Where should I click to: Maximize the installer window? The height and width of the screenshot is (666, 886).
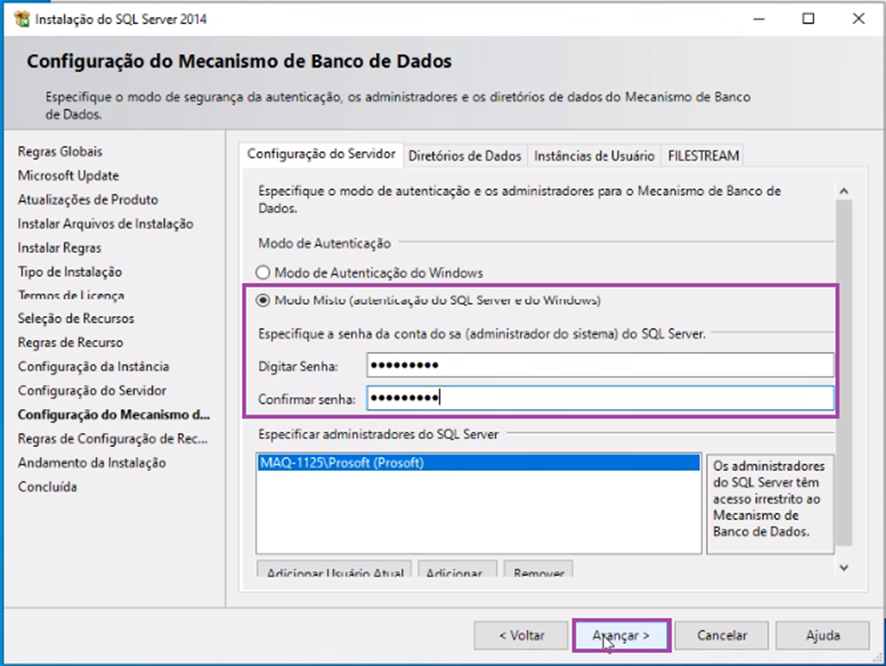[x=809, y=19]
